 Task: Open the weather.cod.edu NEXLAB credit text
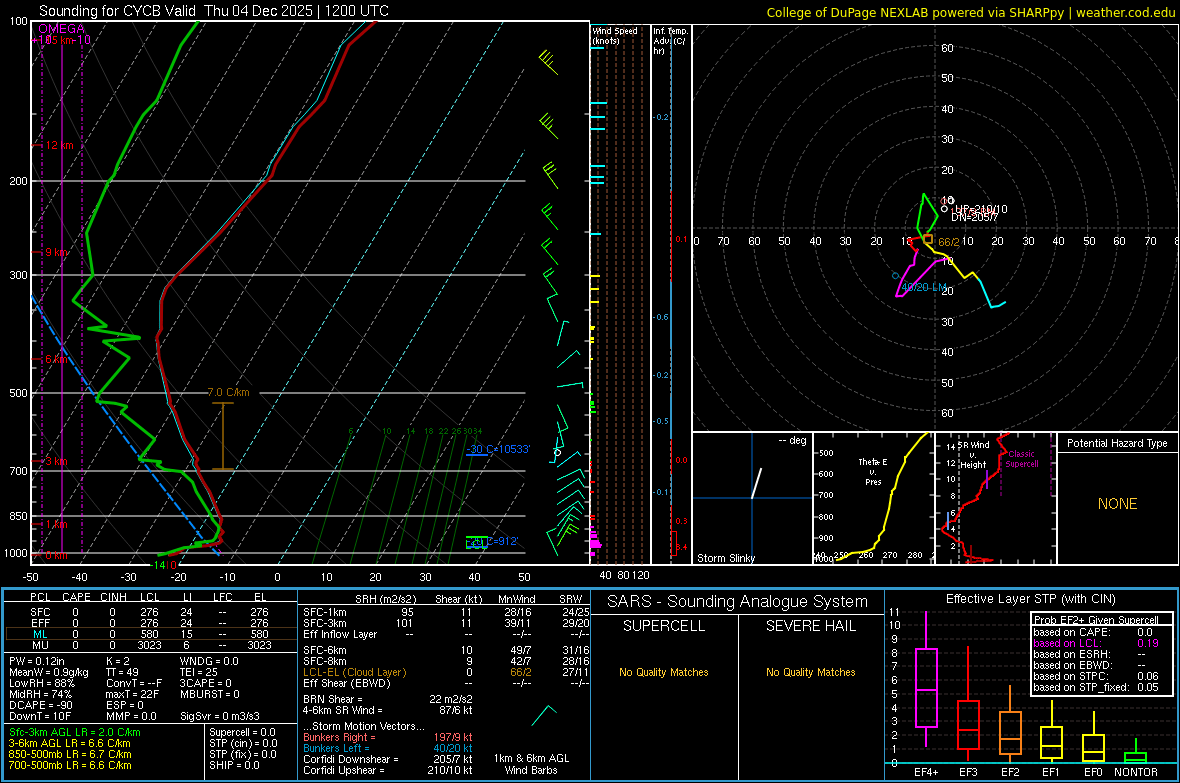tap(971, 12)
